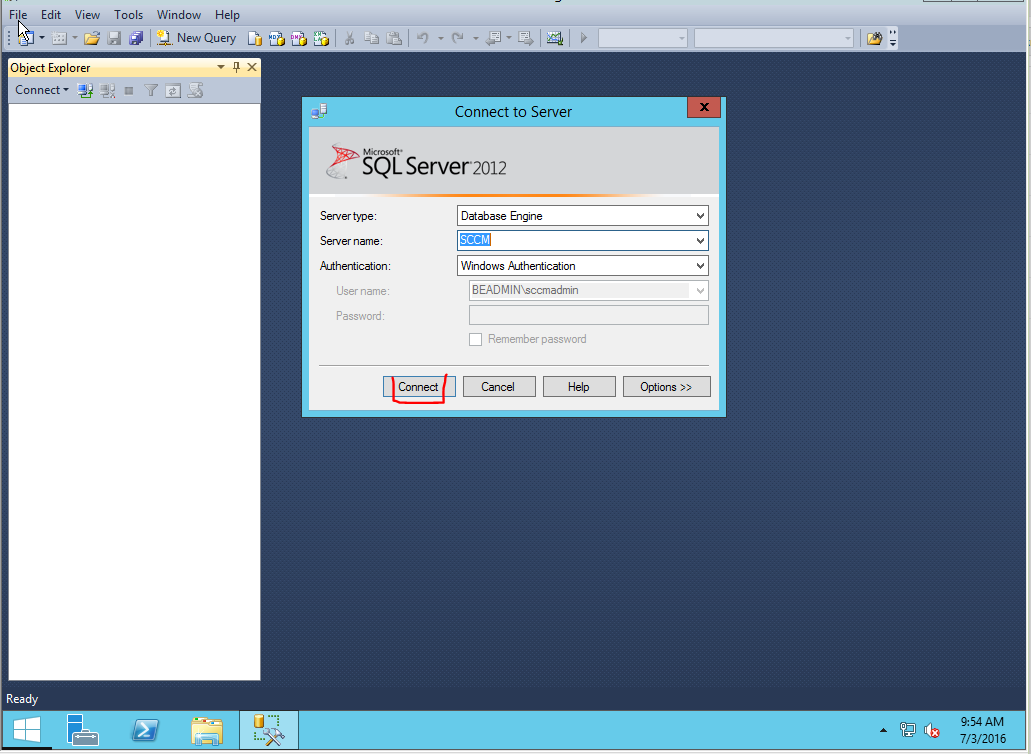Expand the New Project icon dropdown arrow
Viewport: 1031px width, 754px height.
(x=42, y=38)
